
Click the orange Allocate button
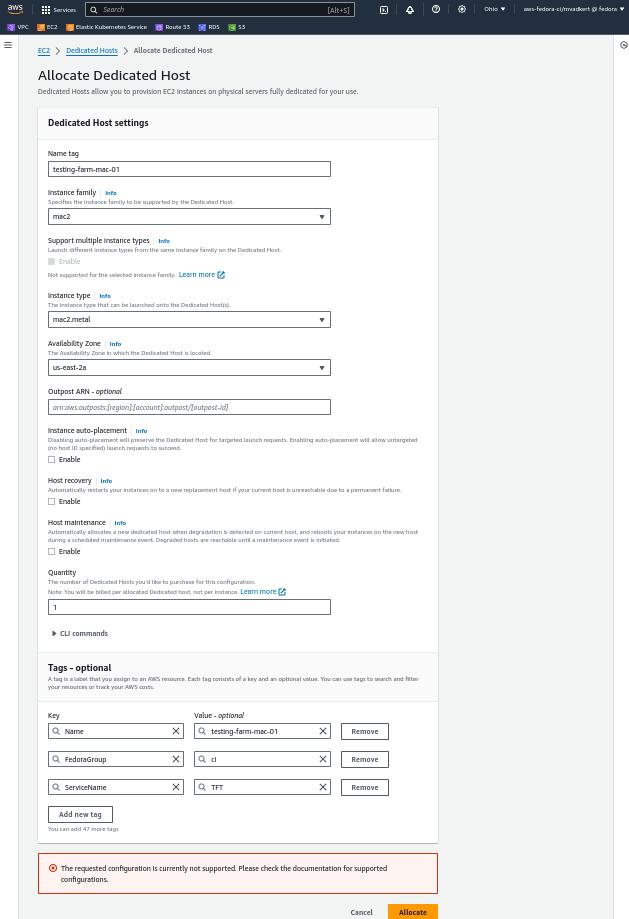[413, 912]
